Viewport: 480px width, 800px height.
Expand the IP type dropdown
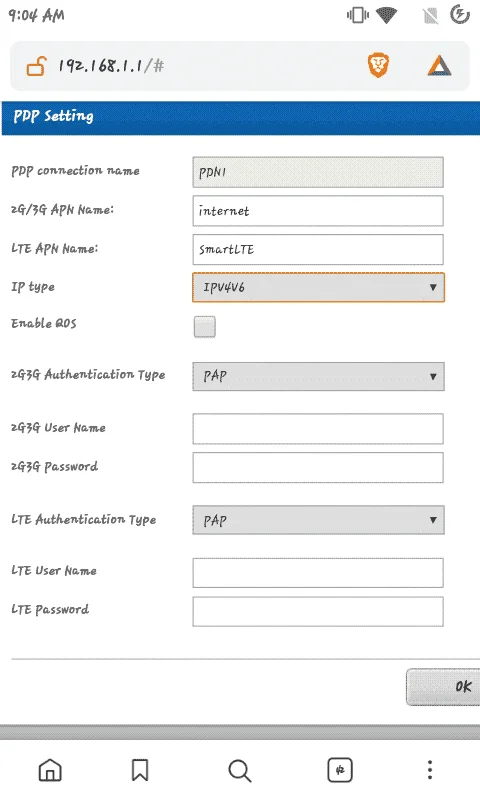(x=318, y=287)
